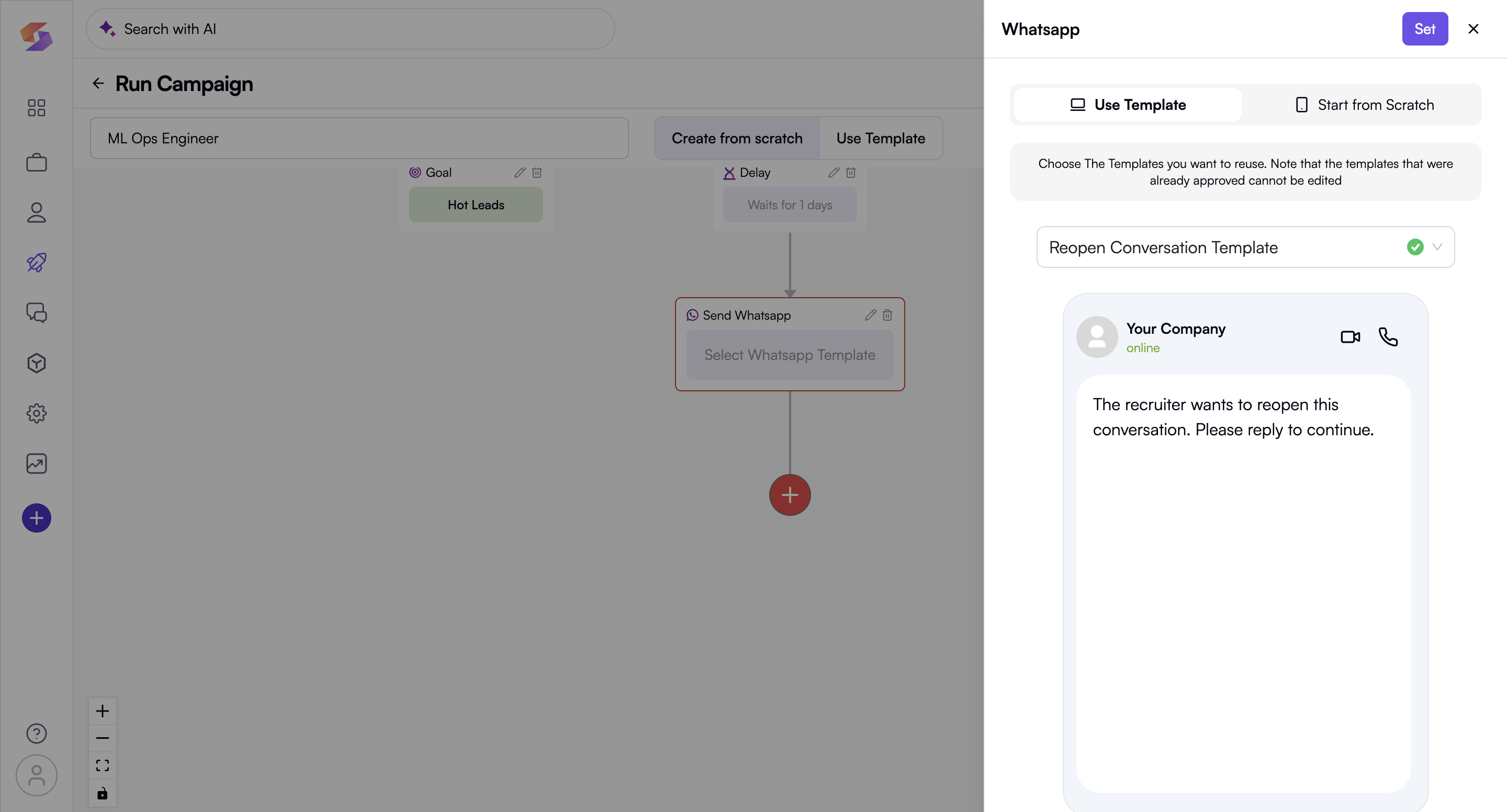Screen dimensions: 1507x812
Task: Open the dashboard grid icon in sidebar
Action: coord(36,108)
